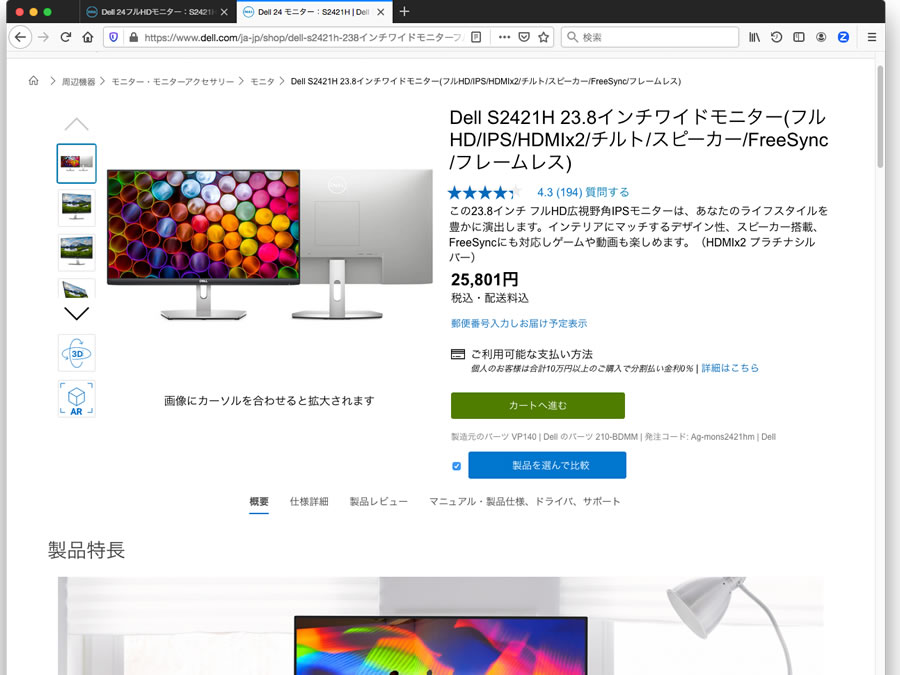Go to モニター・モニターアクセサリー breadcrumb
Screen dimensions: 900x675
(173, 82)
